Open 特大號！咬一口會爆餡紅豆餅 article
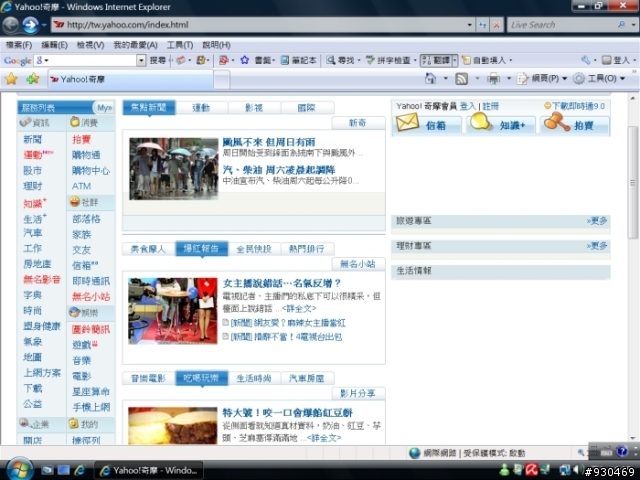 pos(287,413)
